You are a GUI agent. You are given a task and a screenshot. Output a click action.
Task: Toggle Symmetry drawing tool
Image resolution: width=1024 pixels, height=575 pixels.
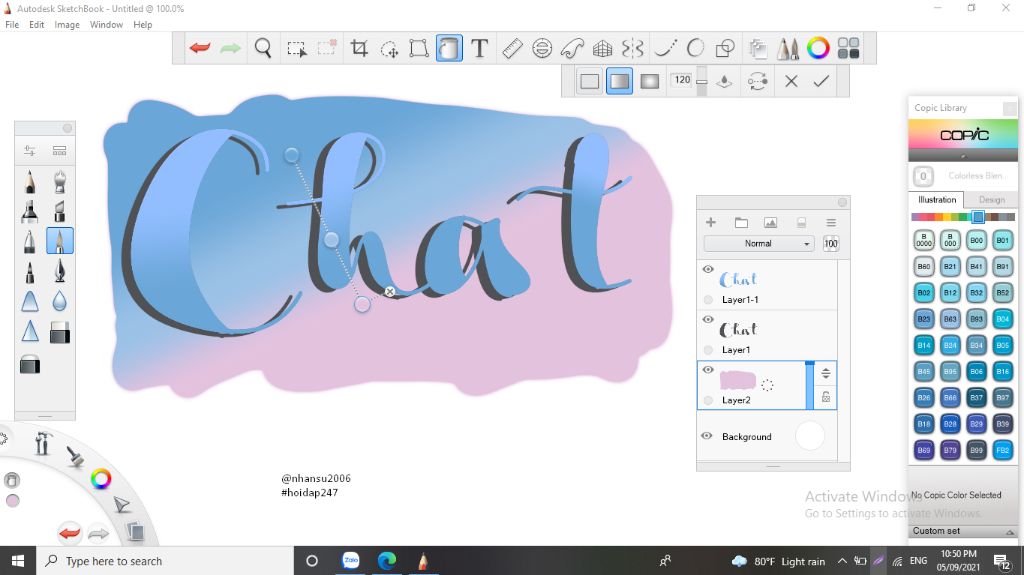pos(632,48)
